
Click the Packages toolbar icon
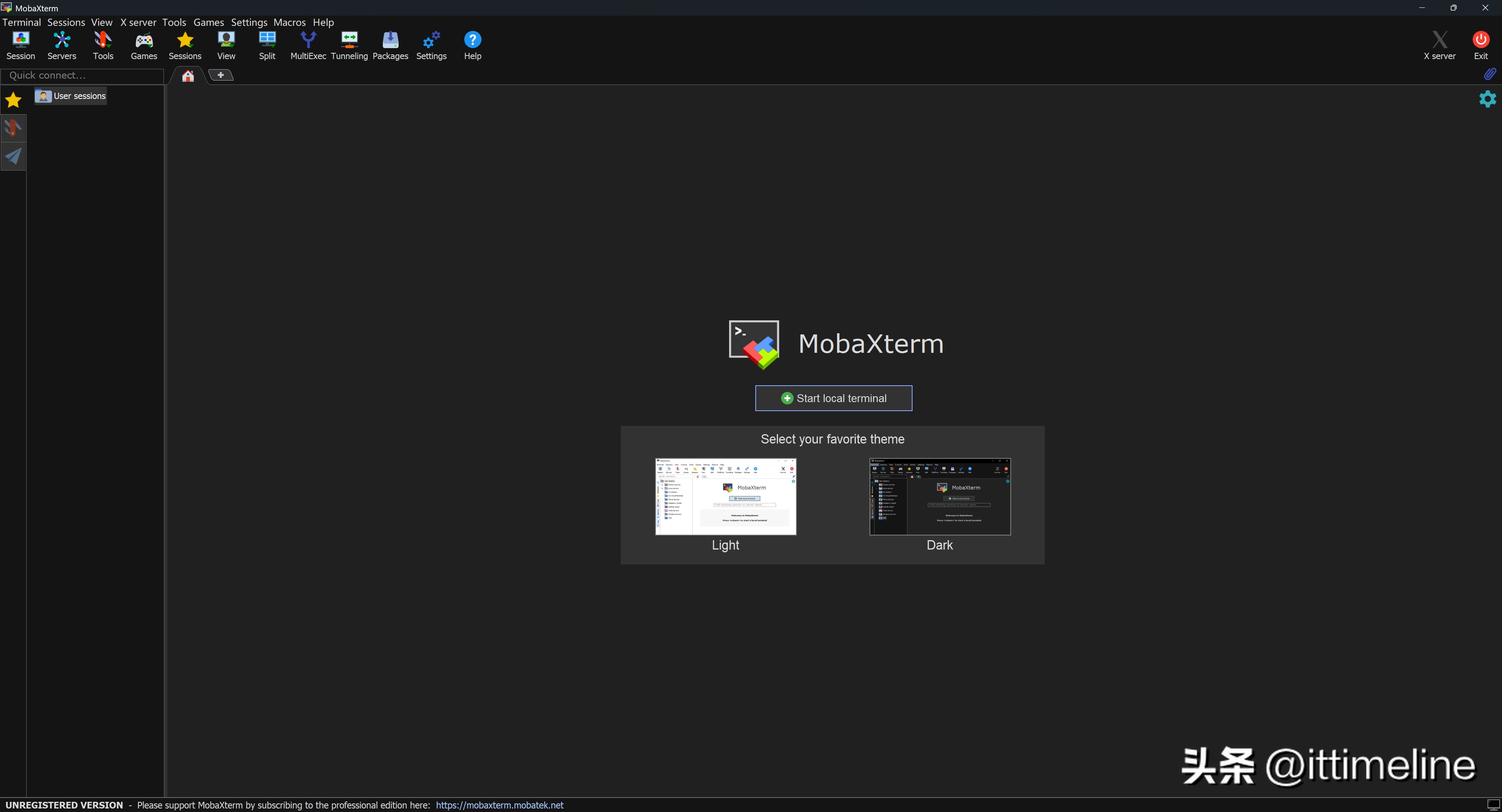click(390, 45)
